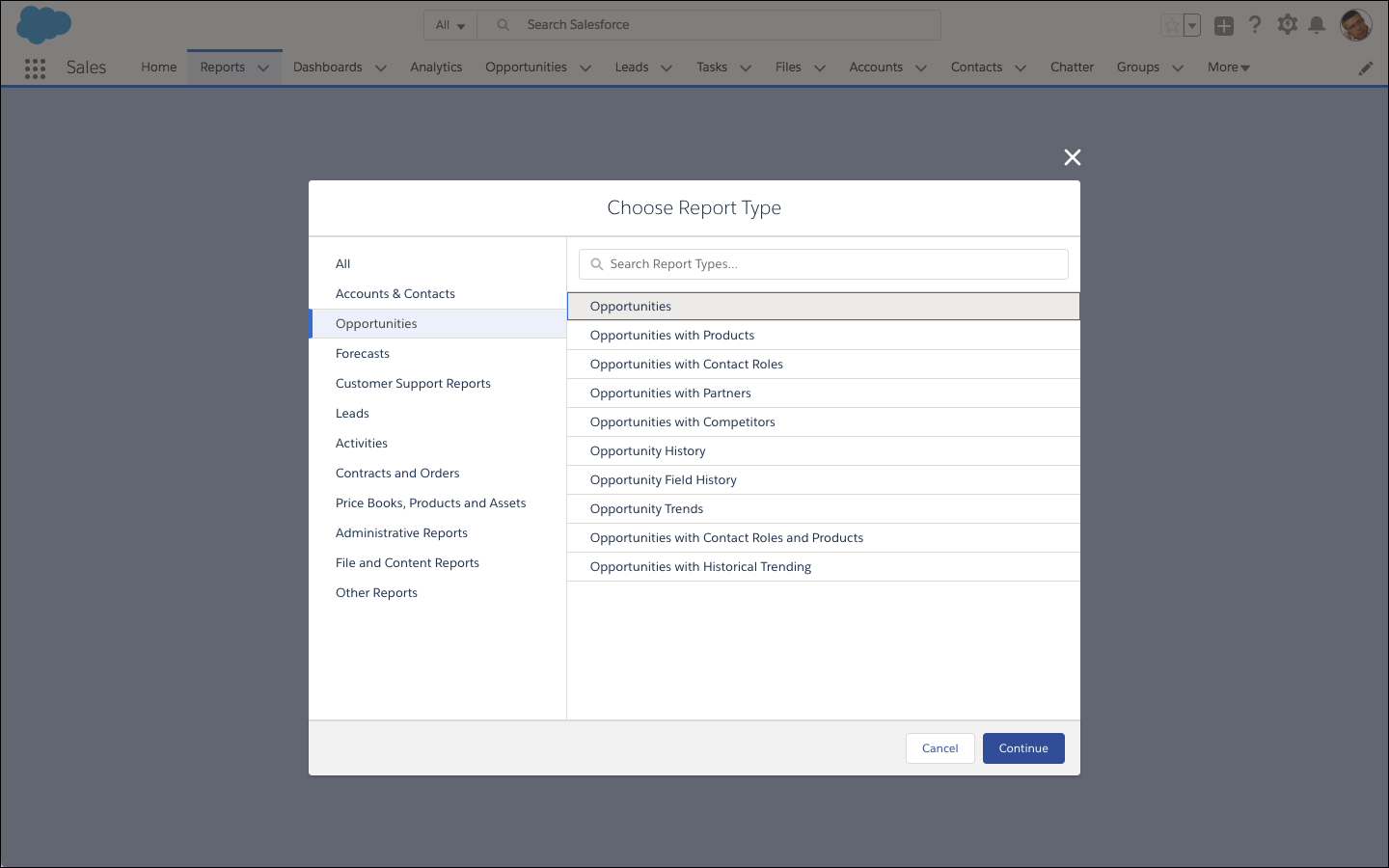The image size is (1389, 868).
Task: Open the Global Actions plus icon
Action: 1224,26
